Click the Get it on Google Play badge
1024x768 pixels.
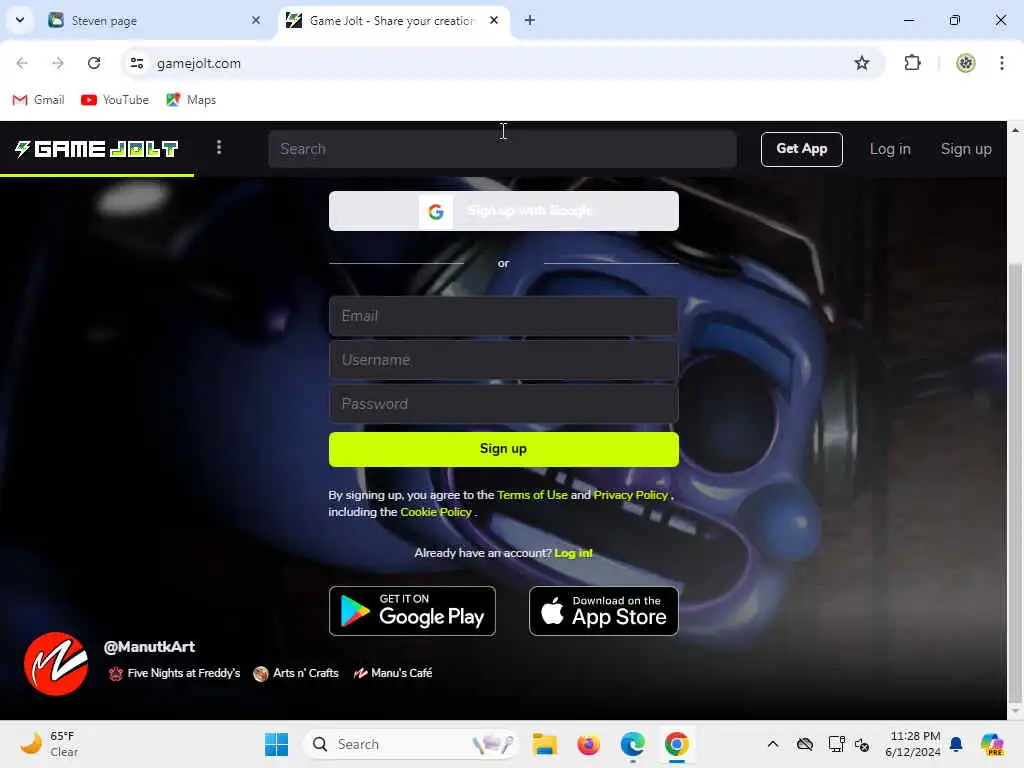click(x=412, y=611)
